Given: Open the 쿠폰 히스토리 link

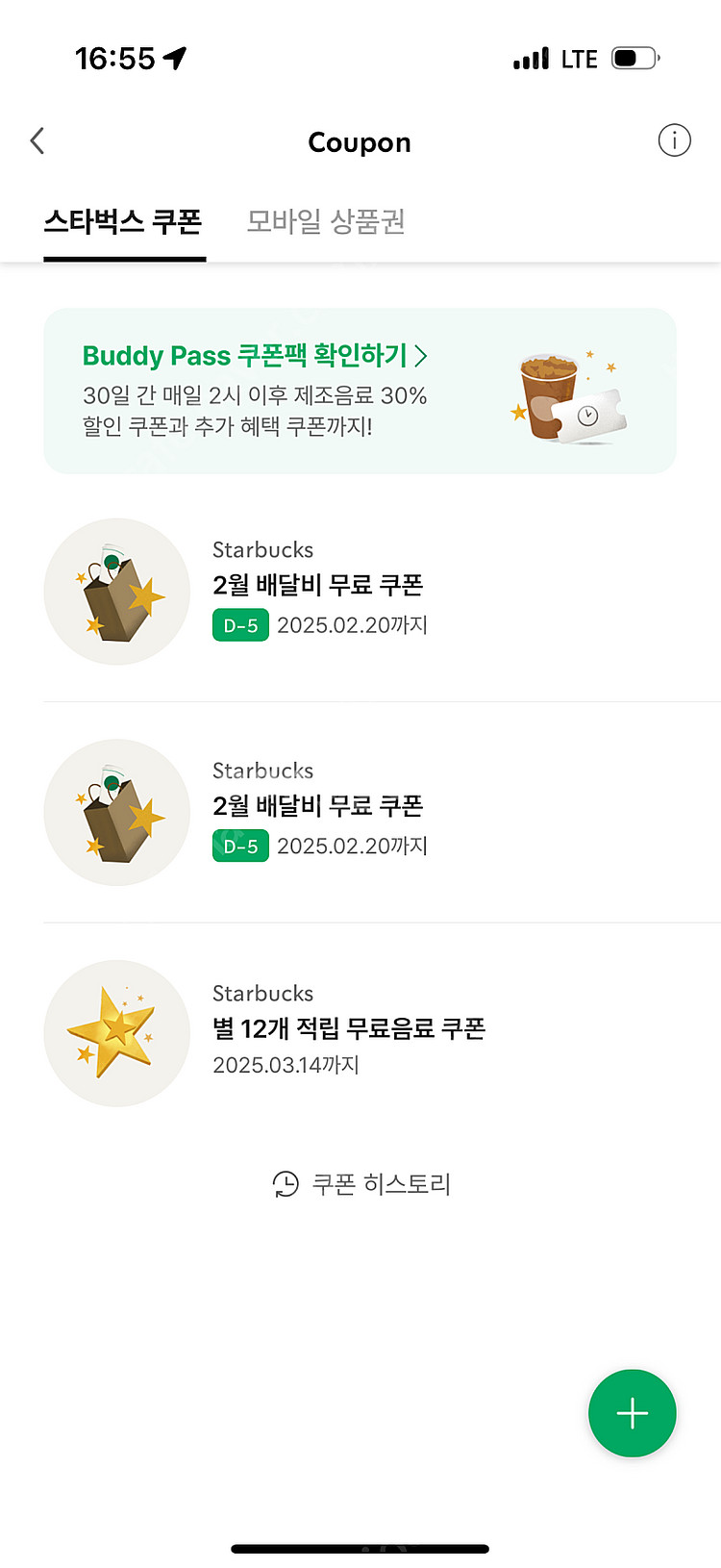Looking at the screenshot, I should click(x=382, y=1183).
